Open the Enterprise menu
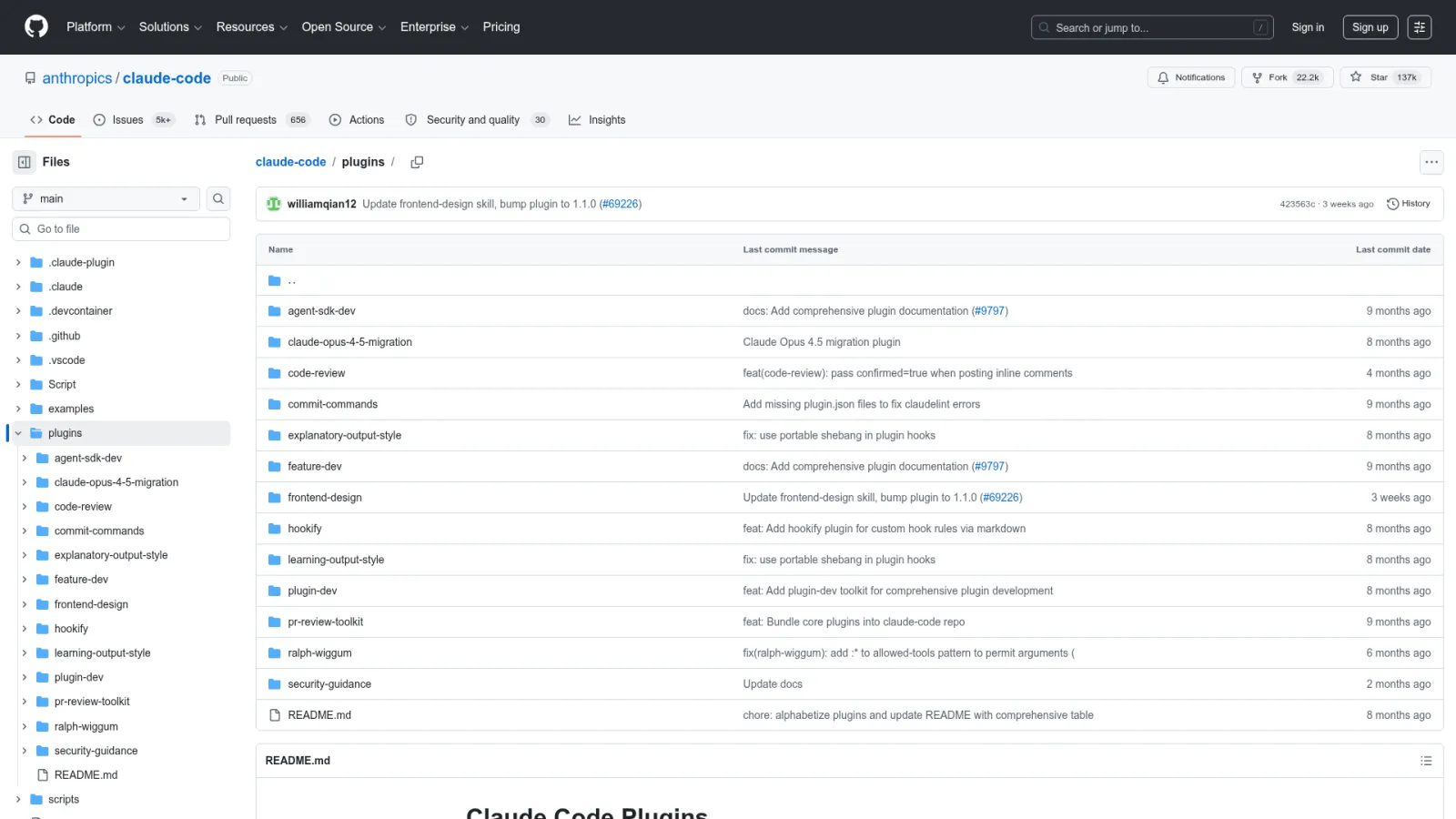This screenshot has width=1456, height=819. [435, 27]
